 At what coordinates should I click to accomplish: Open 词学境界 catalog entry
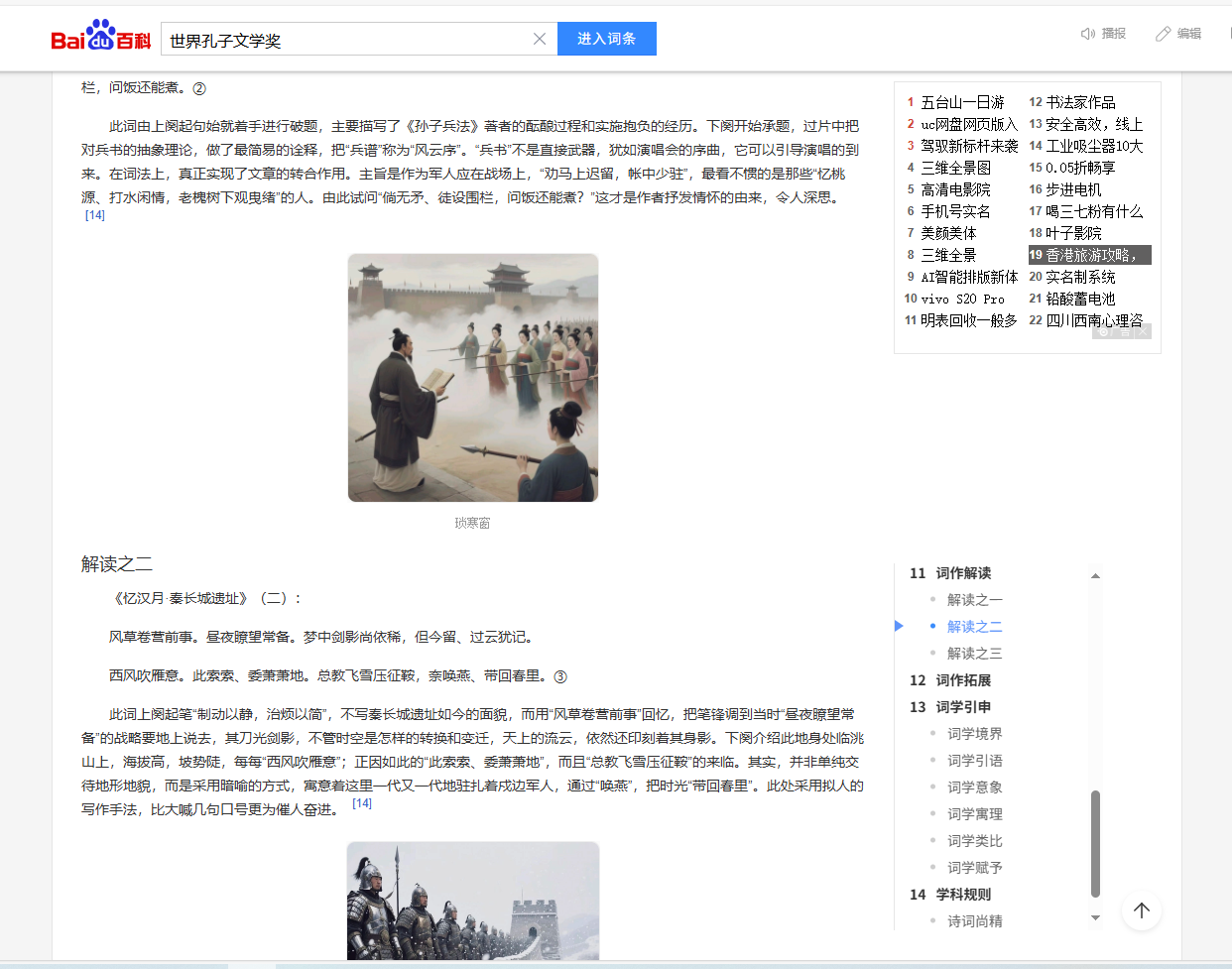click(x=974, y=734)
